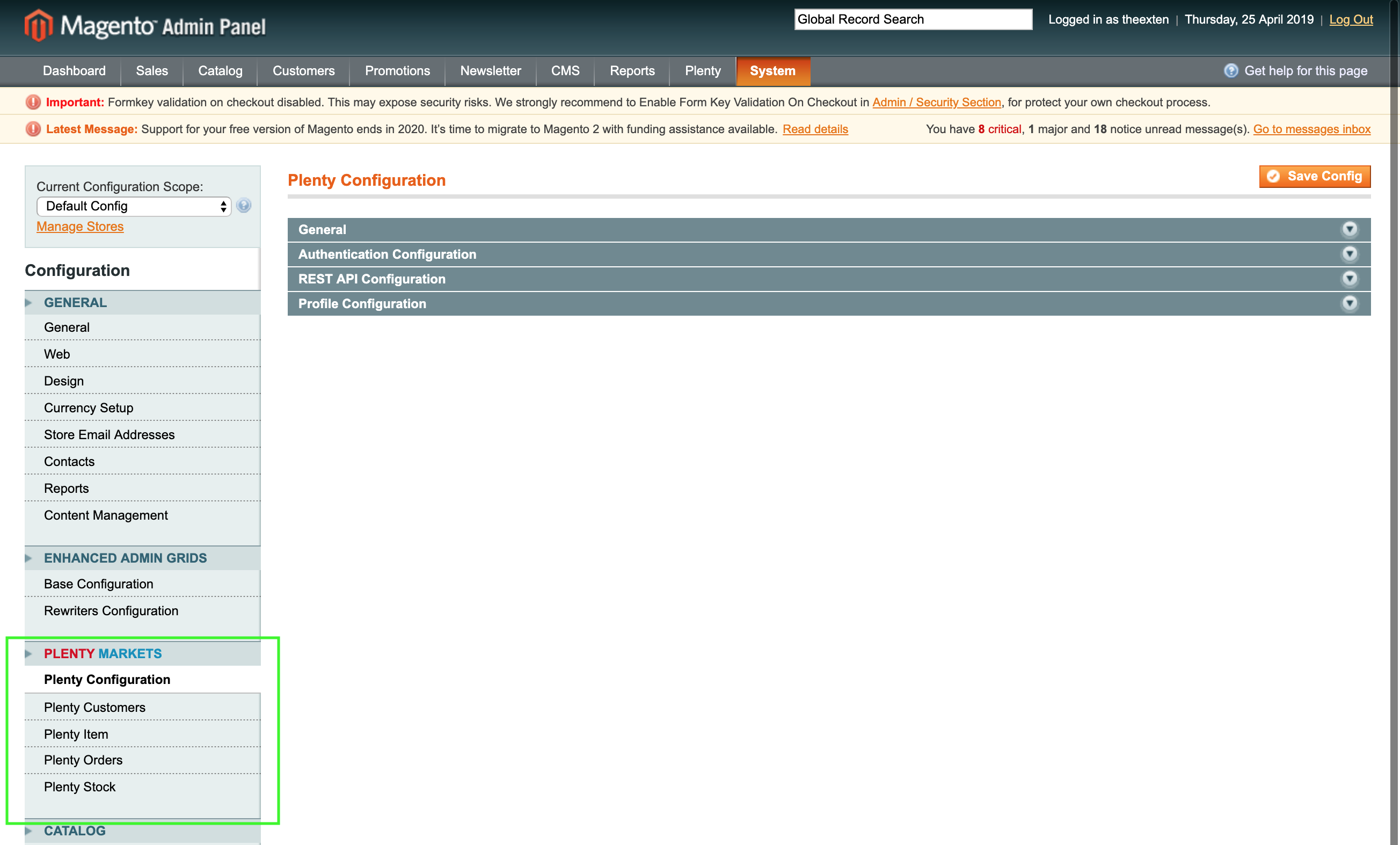Select General in the sidebar configuration list
Viewport: 1400px width, 845px height.
point(143,327)
